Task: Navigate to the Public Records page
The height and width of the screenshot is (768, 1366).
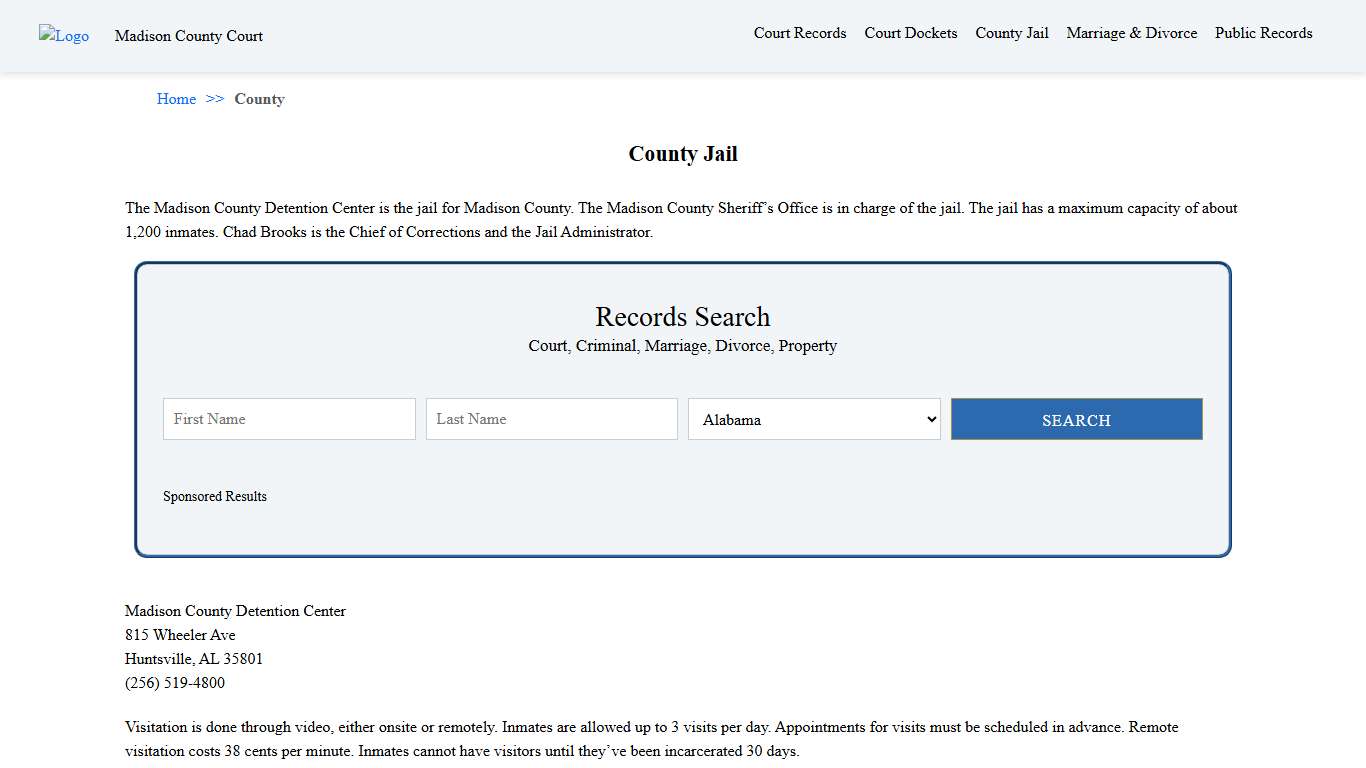Action: [1263, 33]
